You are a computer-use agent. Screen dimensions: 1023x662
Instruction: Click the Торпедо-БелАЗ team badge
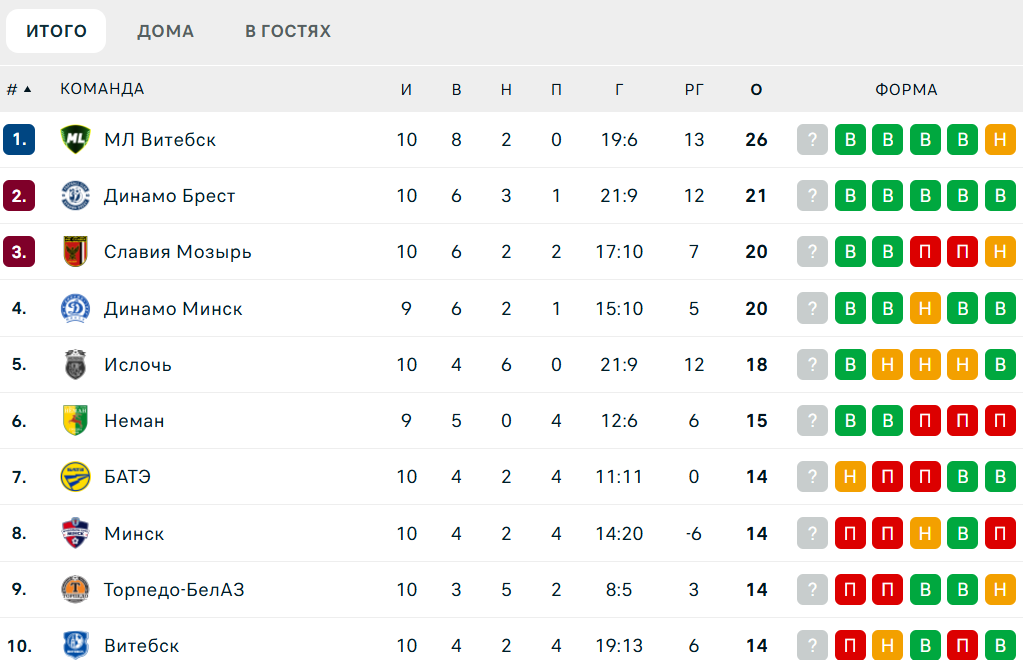[75, 590]
